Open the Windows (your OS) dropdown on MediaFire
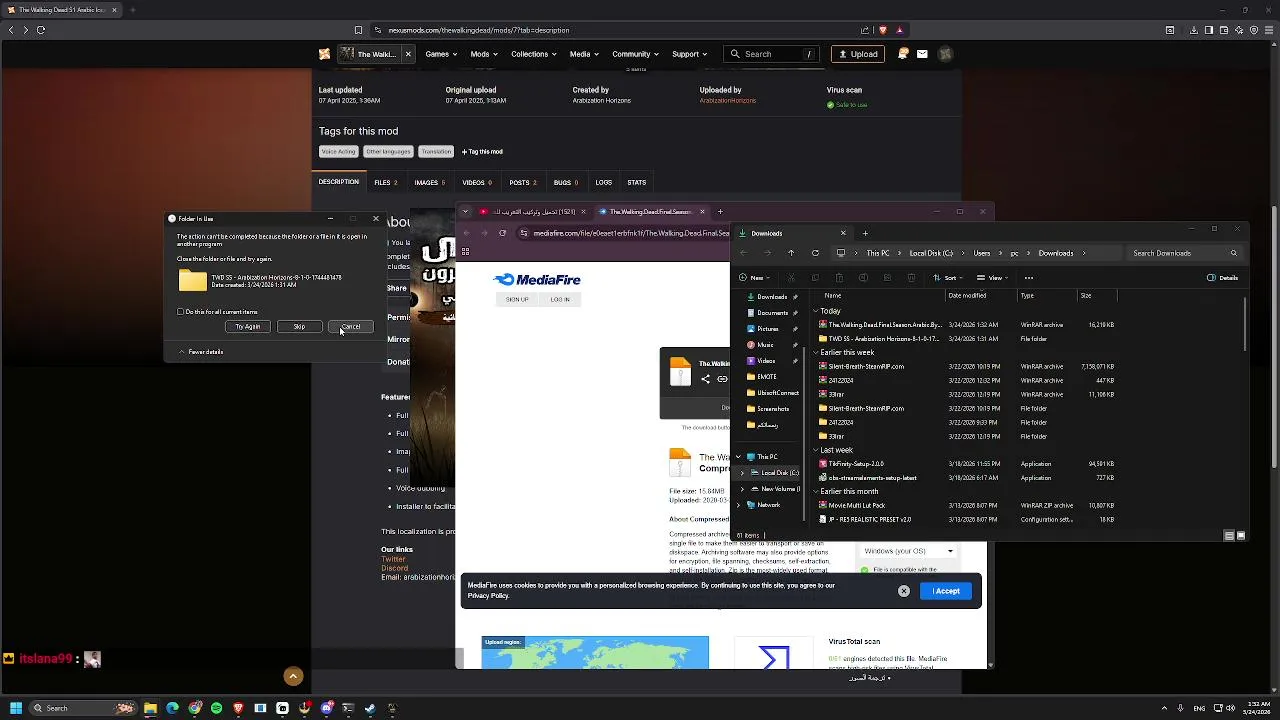Screen dimensions: 1280x720 908,551
